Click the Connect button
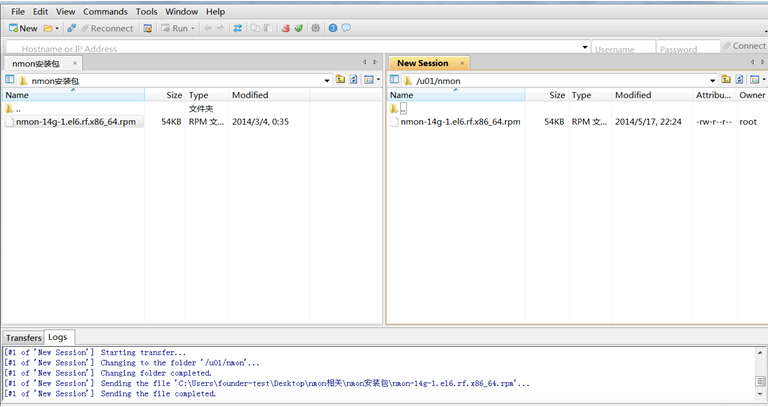768x407 pixels. click(x=744, y=46)
